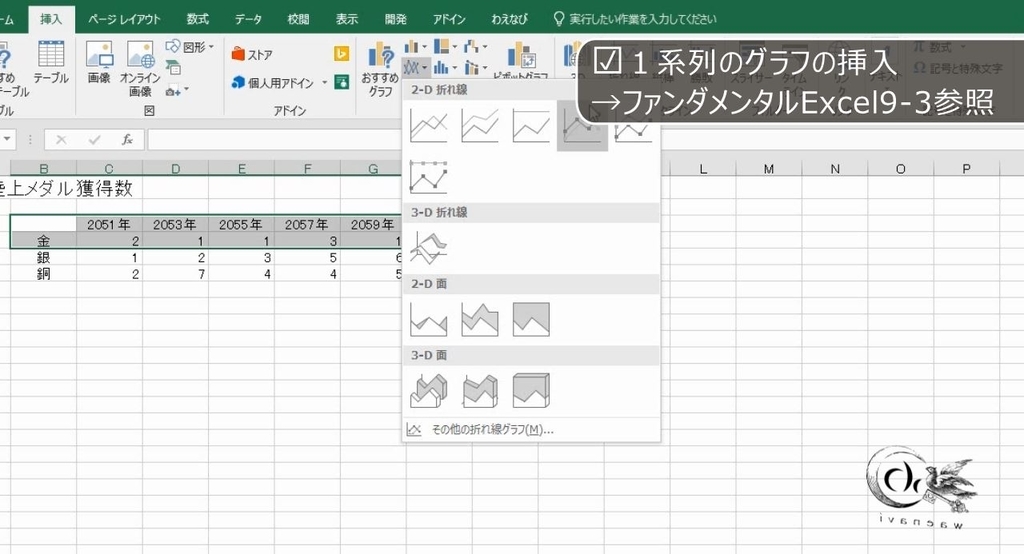Pick the 3-D stacked area chart
Screen dimensions: 1024x554
[x=479, y=391]
